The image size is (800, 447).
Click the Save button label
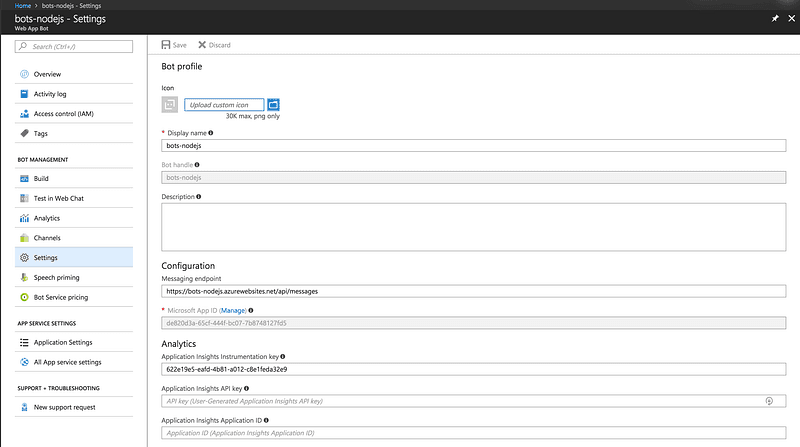[x=180, y=45]
